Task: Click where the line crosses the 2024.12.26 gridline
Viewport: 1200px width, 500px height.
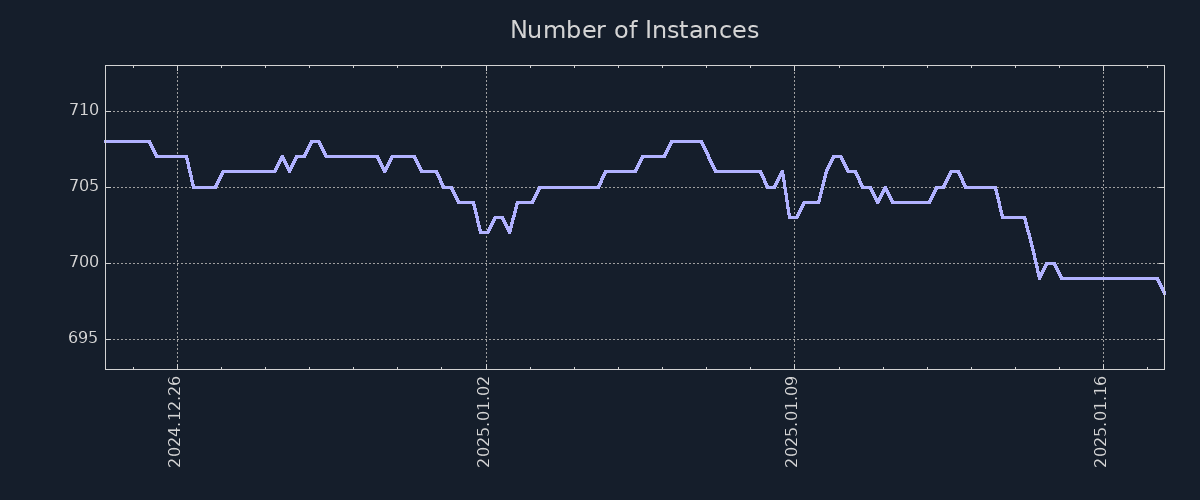Action: coord(177,156)
